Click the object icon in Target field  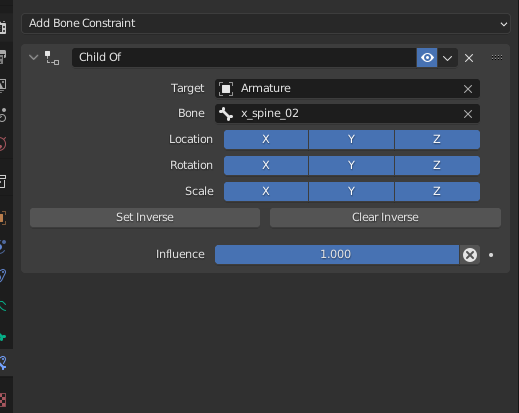point(226,89)
